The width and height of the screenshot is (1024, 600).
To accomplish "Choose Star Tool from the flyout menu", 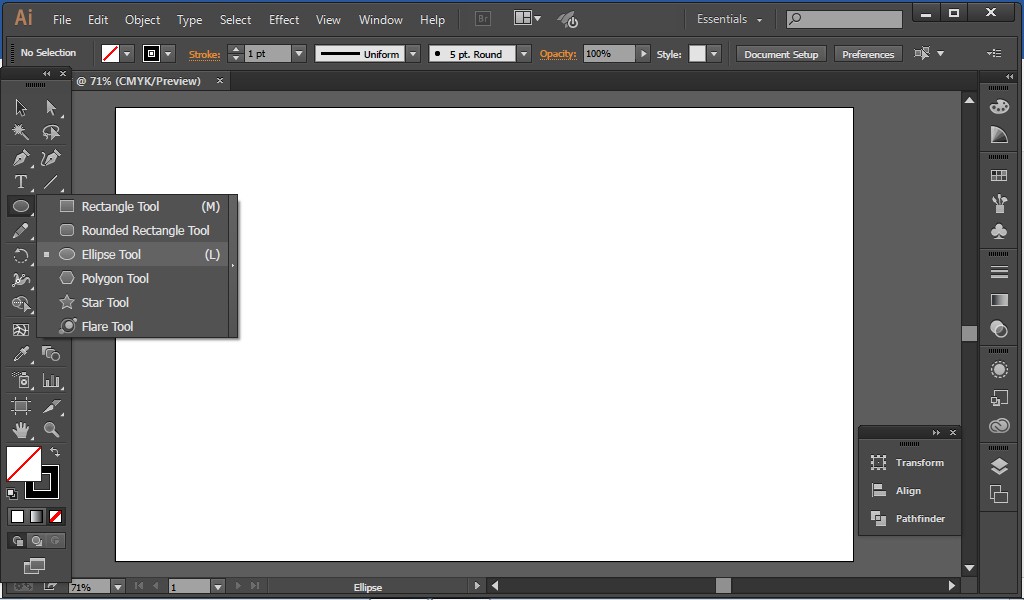I will [105, 302].
